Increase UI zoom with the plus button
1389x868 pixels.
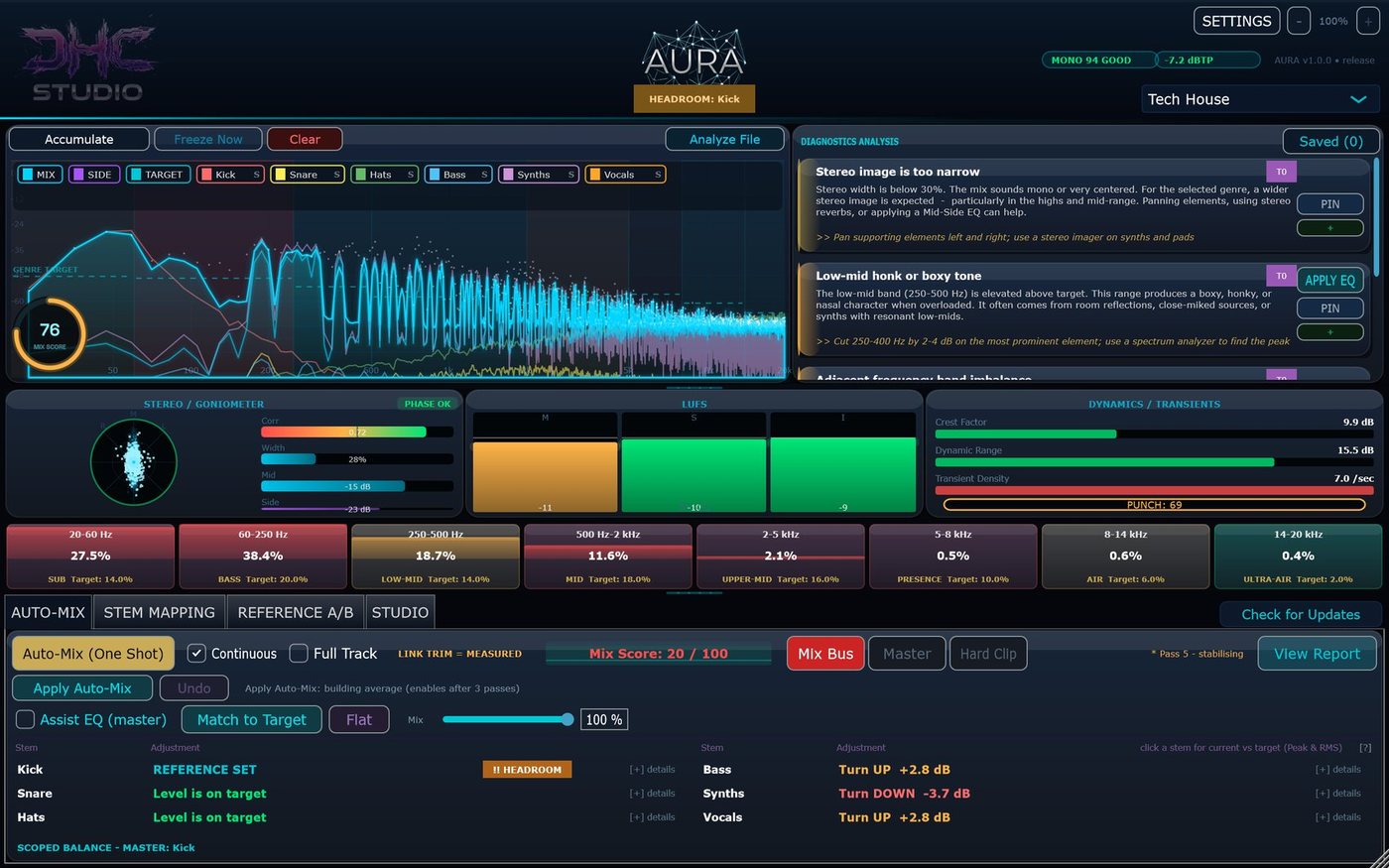[1368, 21]
